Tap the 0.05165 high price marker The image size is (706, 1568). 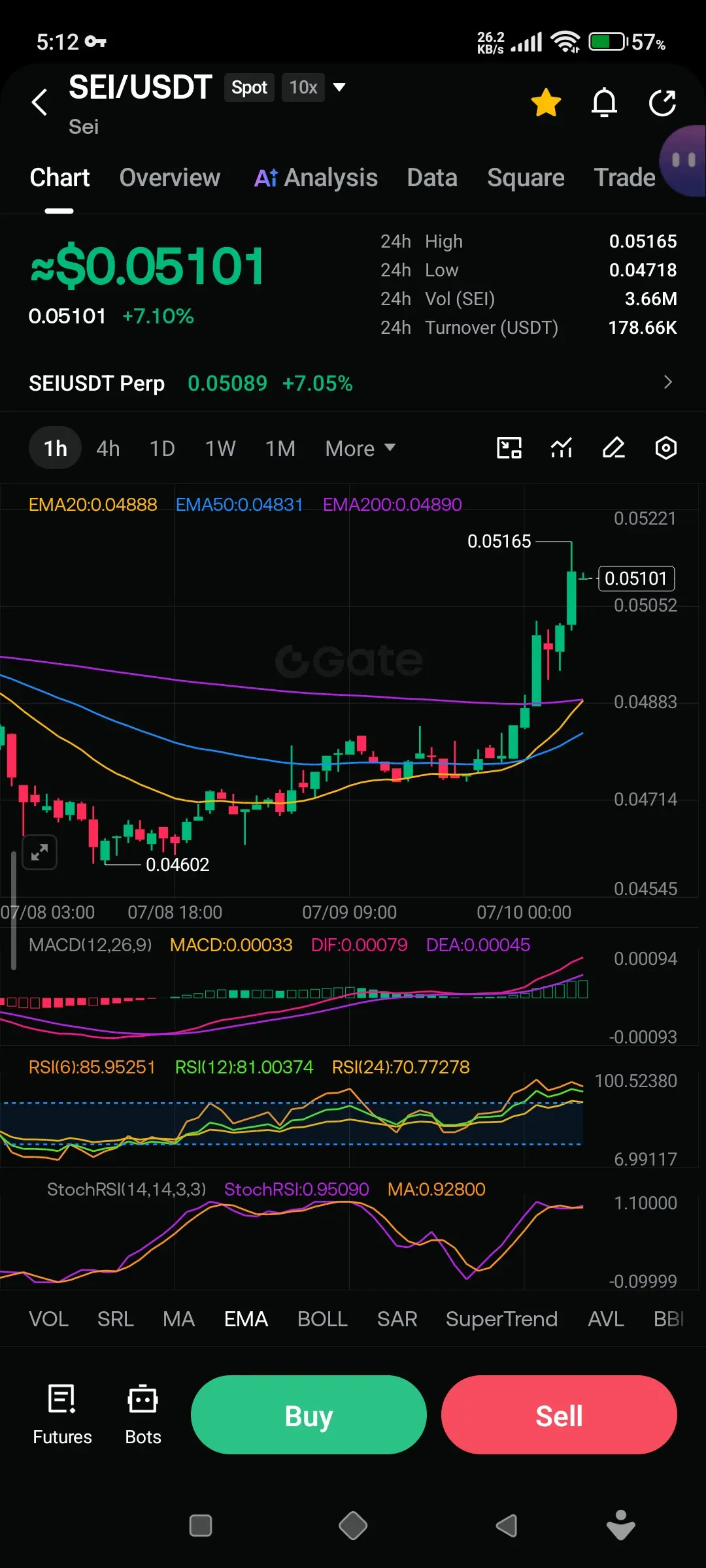click(x=499, y=541)
